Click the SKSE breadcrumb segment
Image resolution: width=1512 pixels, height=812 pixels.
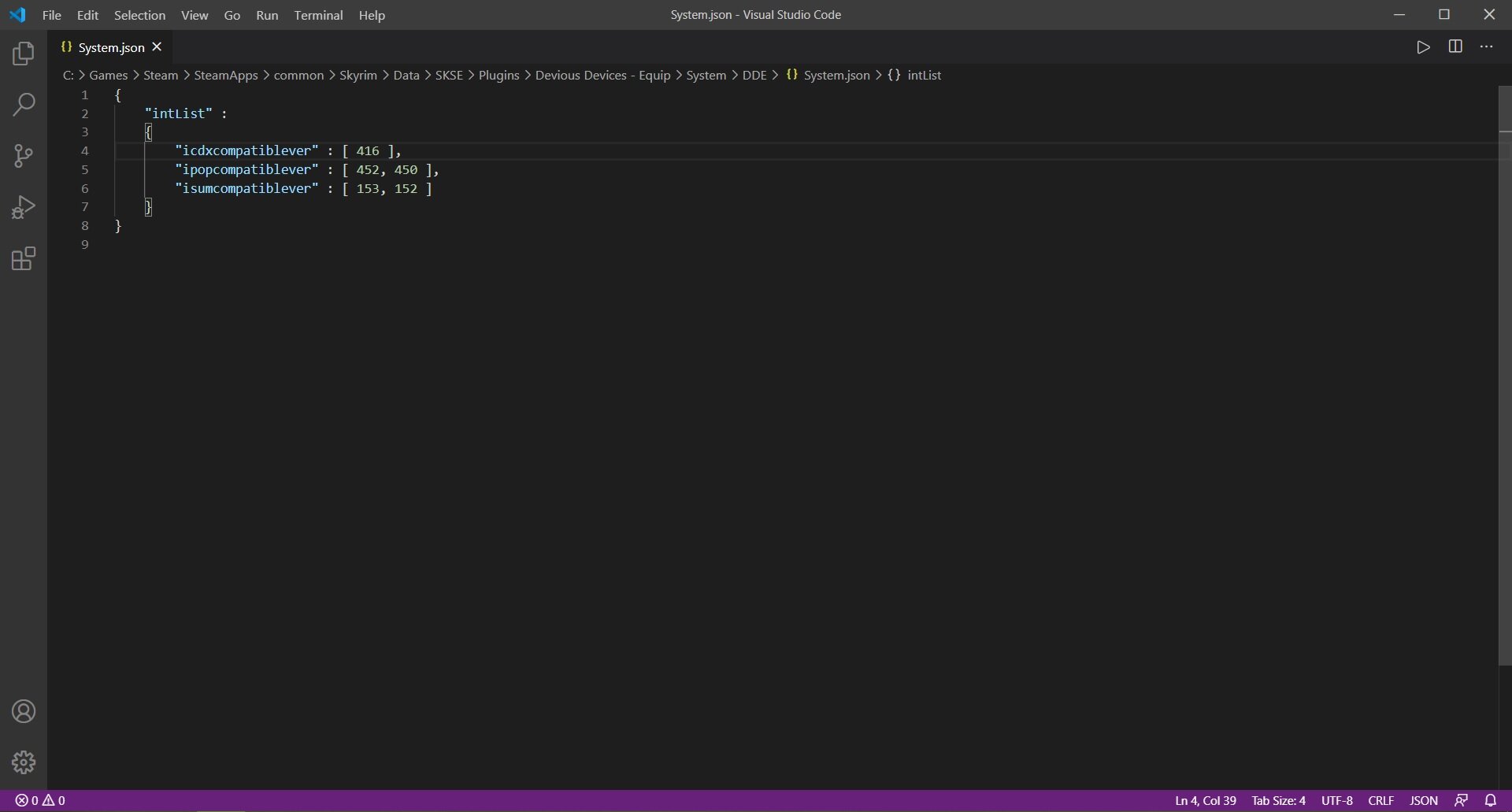tap(449, 75)
